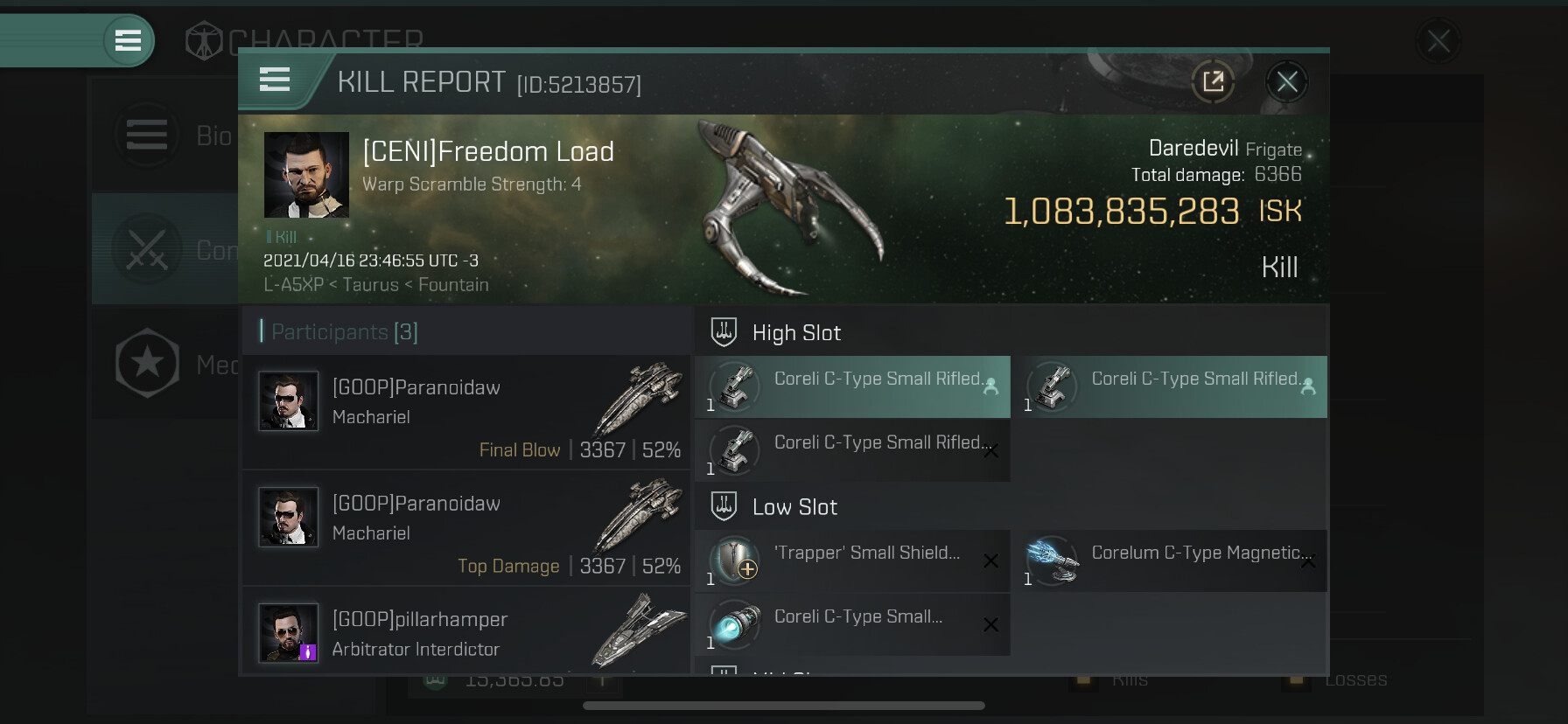
Task: Select the destroyed Coreli C-Type Small Rifled module
Action: click(x=852, y=450)
